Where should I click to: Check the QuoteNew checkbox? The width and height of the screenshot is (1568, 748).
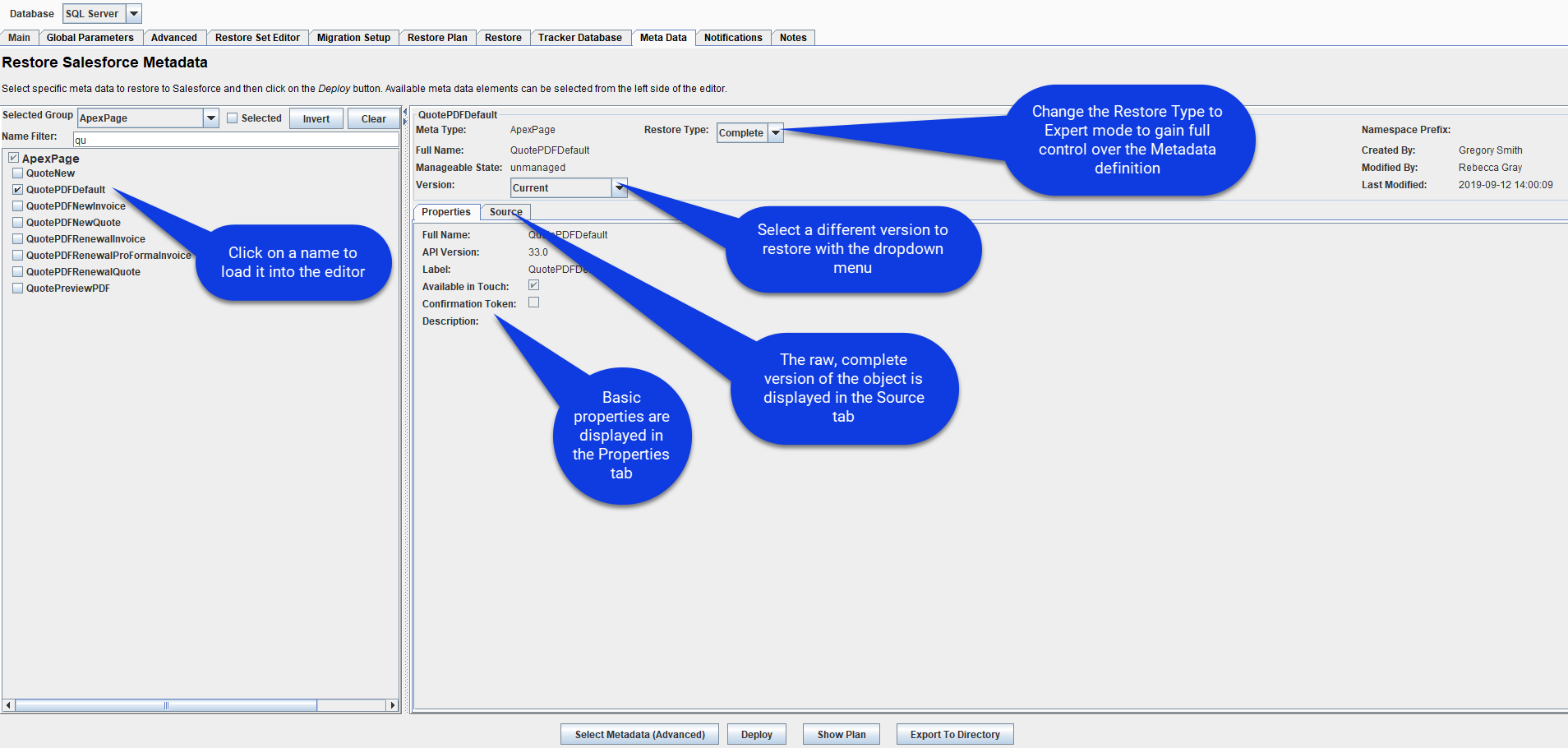pyautogui.click(x=17, y=173)
